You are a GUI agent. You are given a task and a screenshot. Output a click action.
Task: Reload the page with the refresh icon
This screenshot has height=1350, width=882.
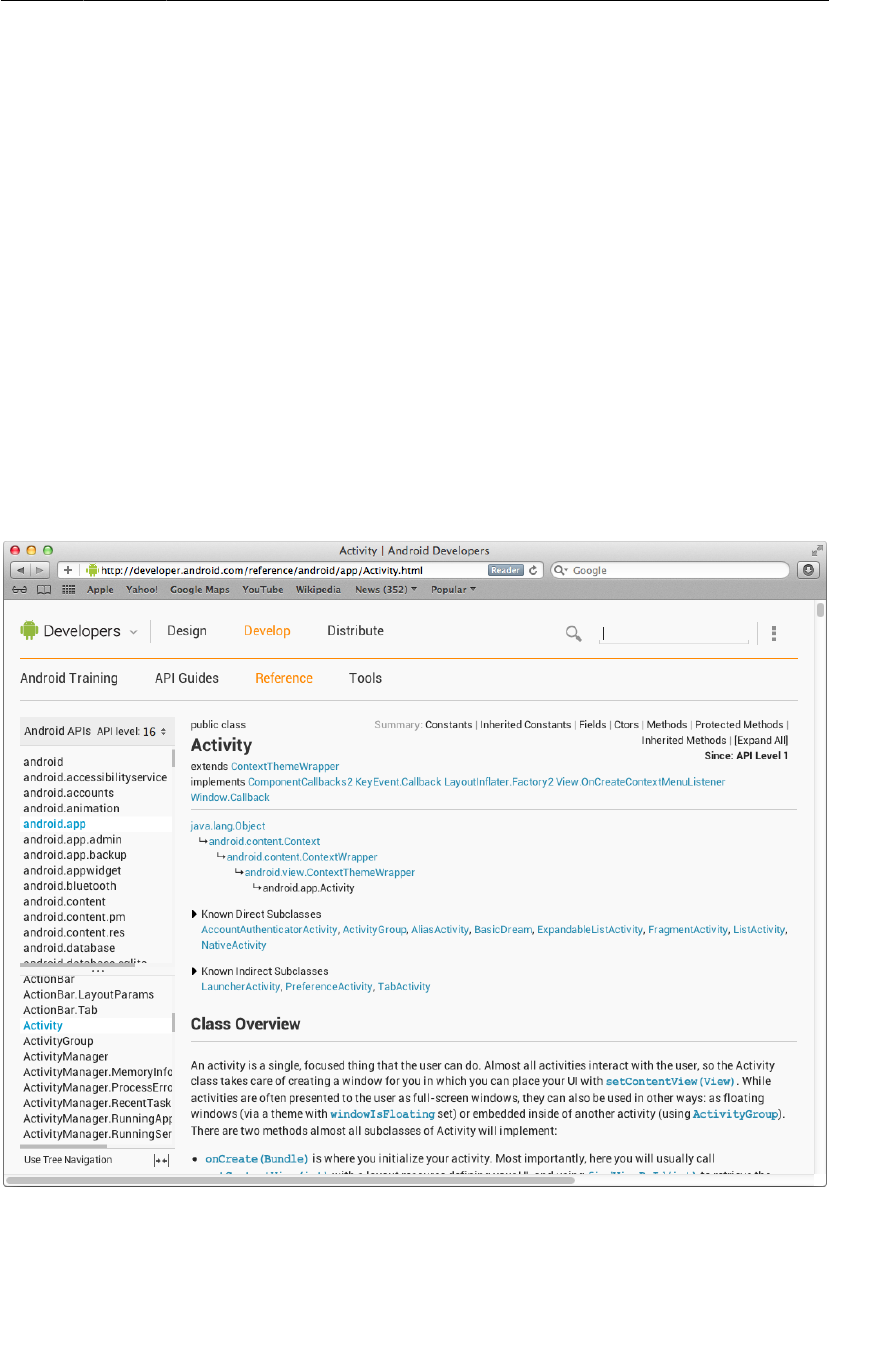pos(533,570)
